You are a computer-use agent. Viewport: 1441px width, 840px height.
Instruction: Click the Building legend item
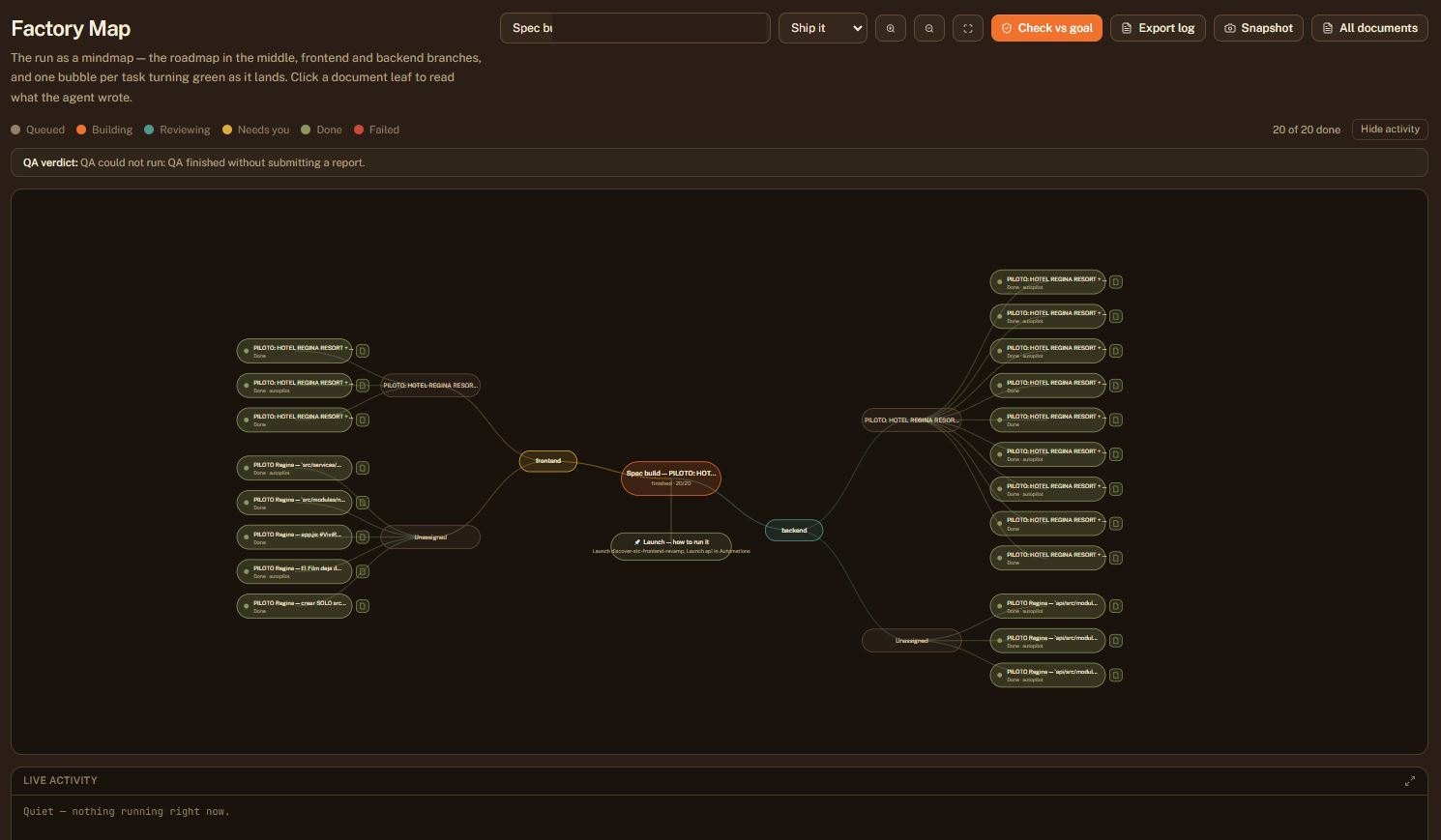[x=104, y=130]
